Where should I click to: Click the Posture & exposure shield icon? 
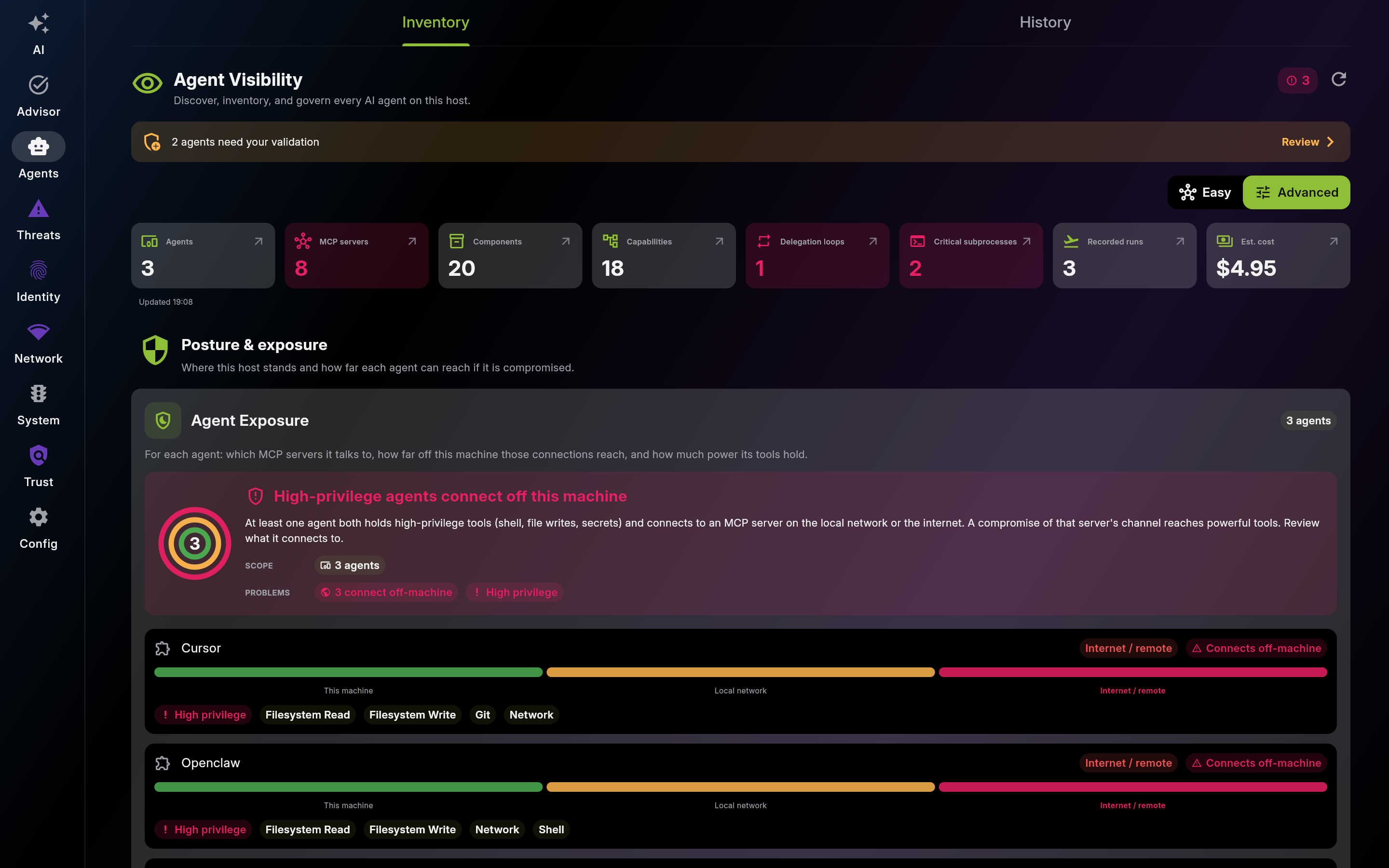[x=155, y=350]
